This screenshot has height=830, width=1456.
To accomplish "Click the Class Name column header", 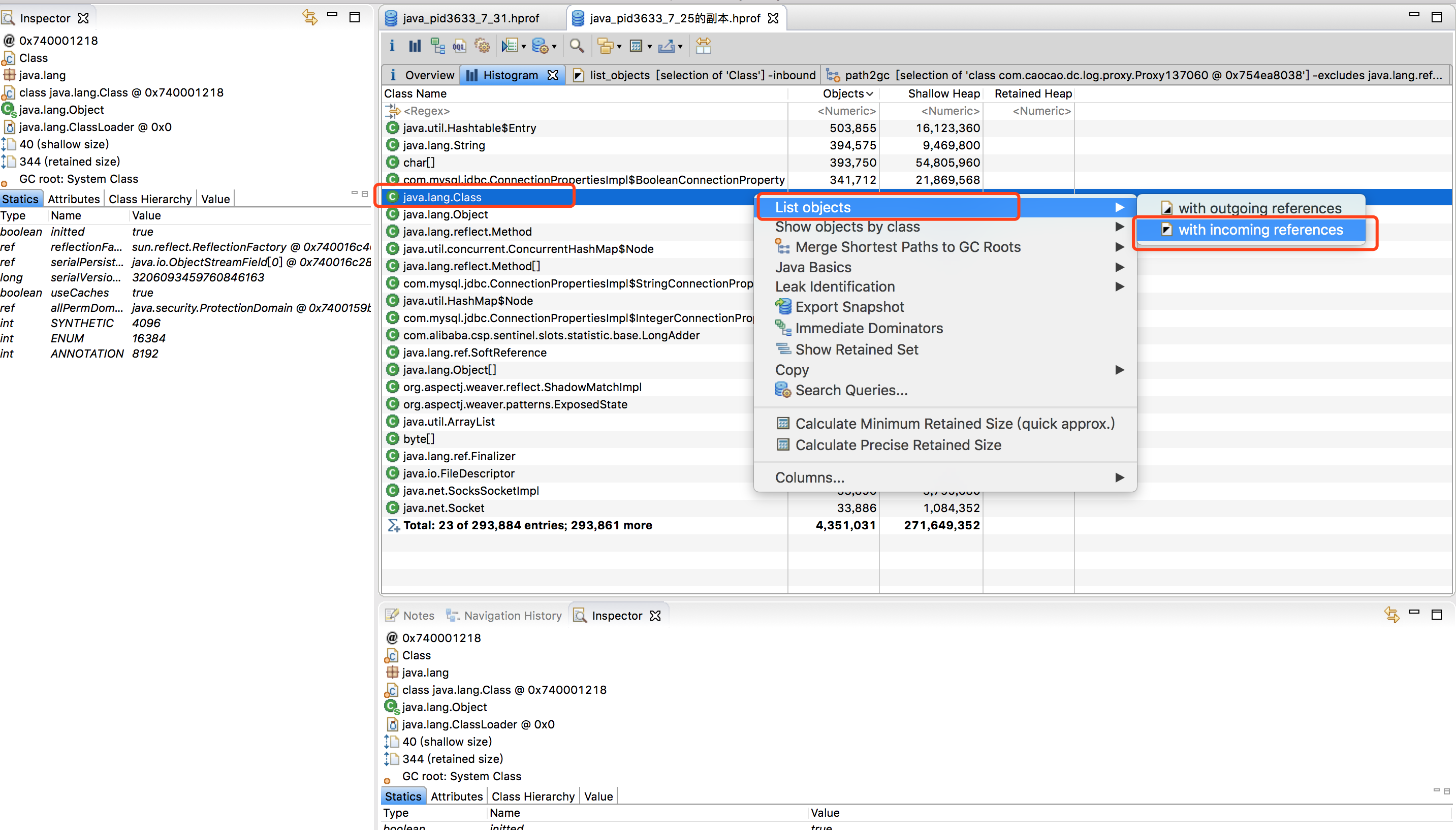I will coord(585,93).
